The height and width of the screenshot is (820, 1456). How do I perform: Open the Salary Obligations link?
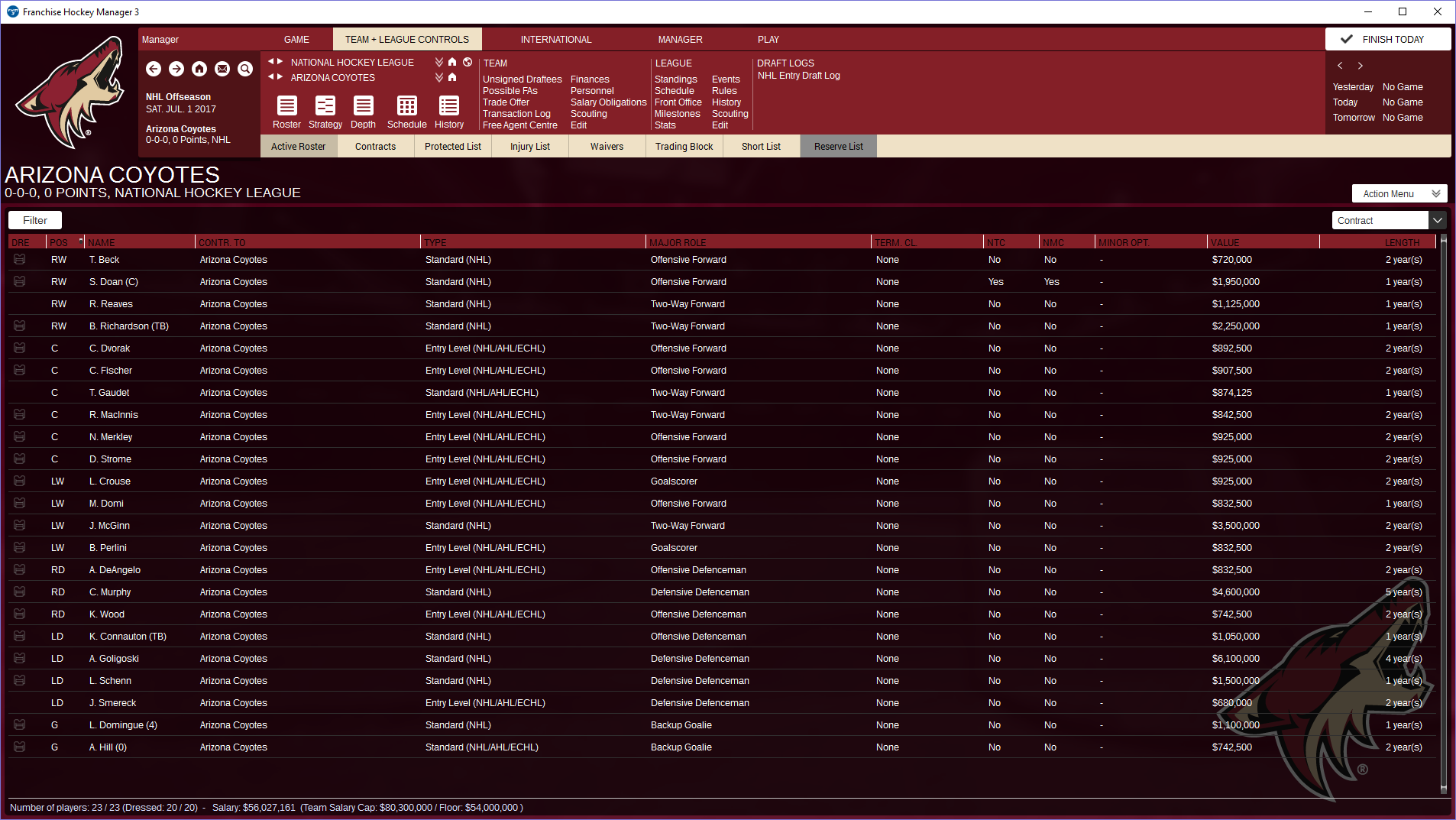pos(609,102)
